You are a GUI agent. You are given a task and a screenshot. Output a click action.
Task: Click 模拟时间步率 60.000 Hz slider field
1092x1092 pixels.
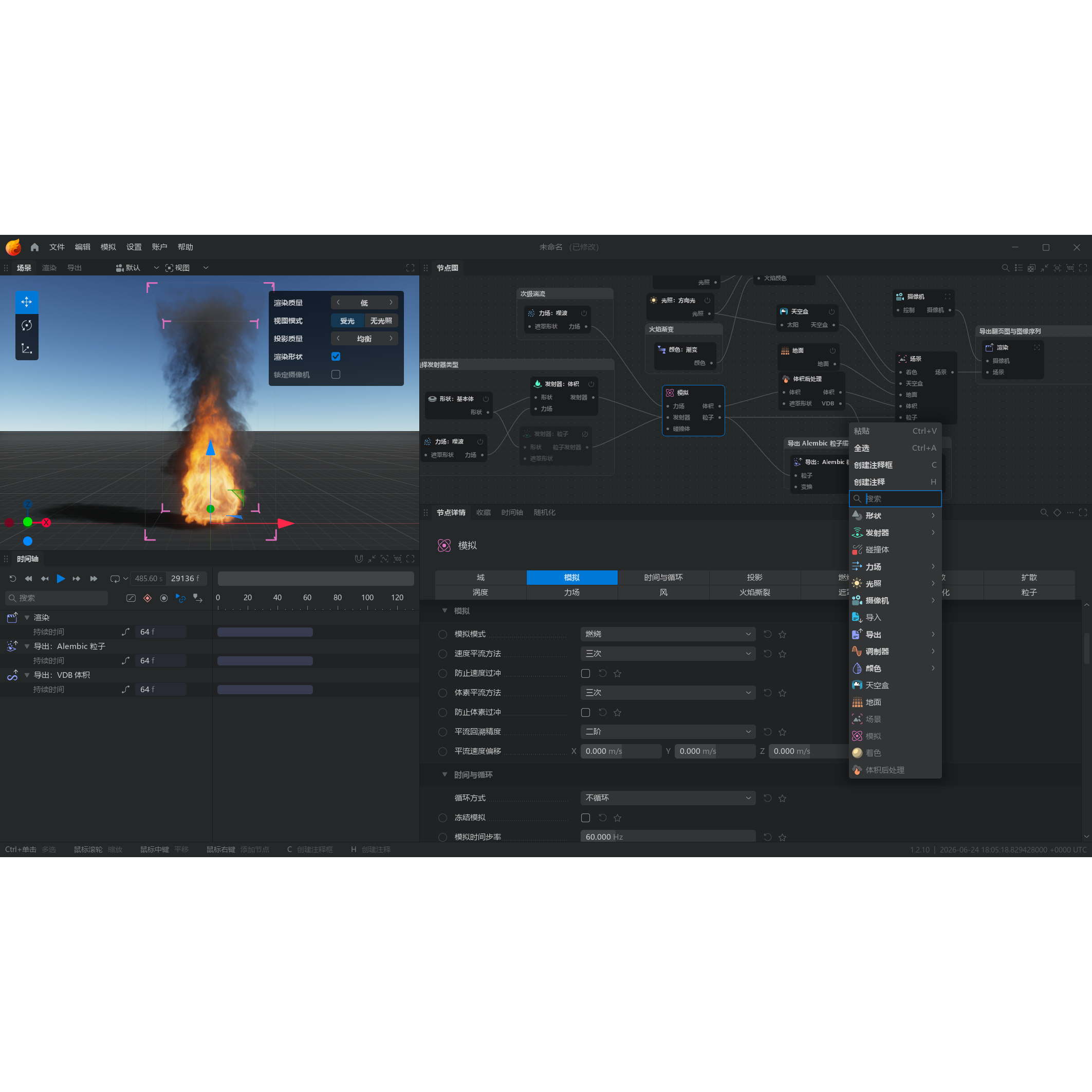668,837
